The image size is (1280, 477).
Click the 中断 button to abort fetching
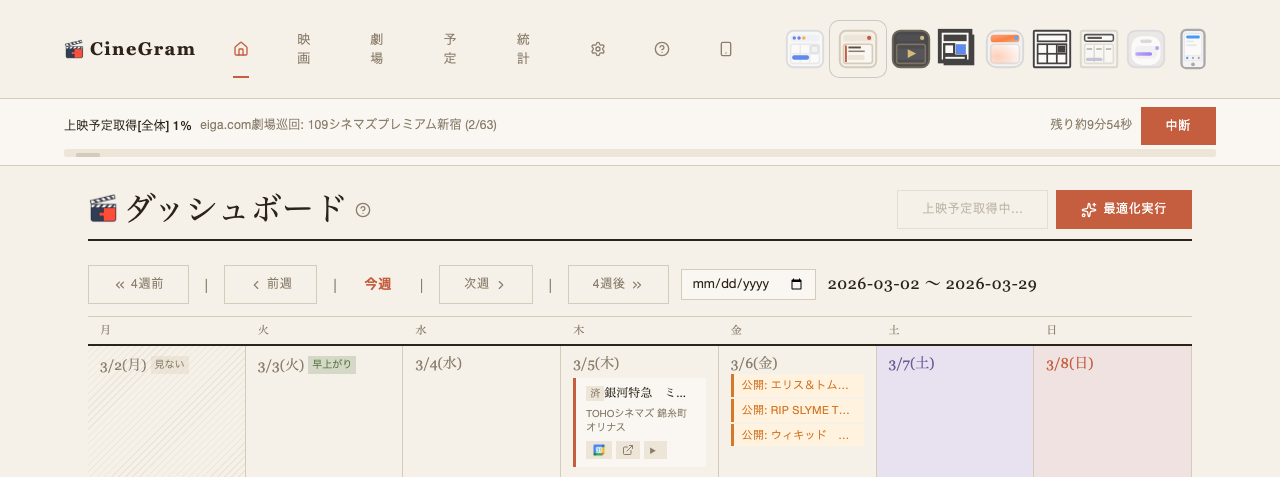tap(1177, 126)
